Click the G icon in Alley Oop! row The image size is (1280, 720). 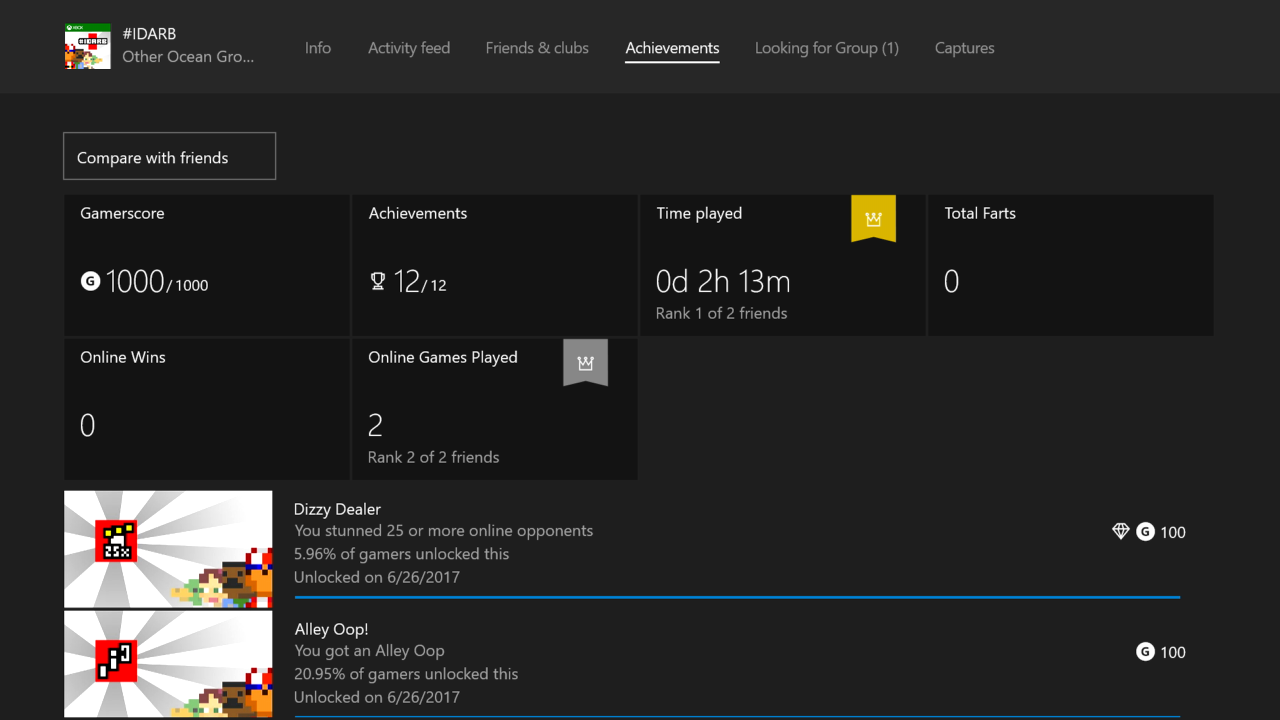pos(1146,652)
